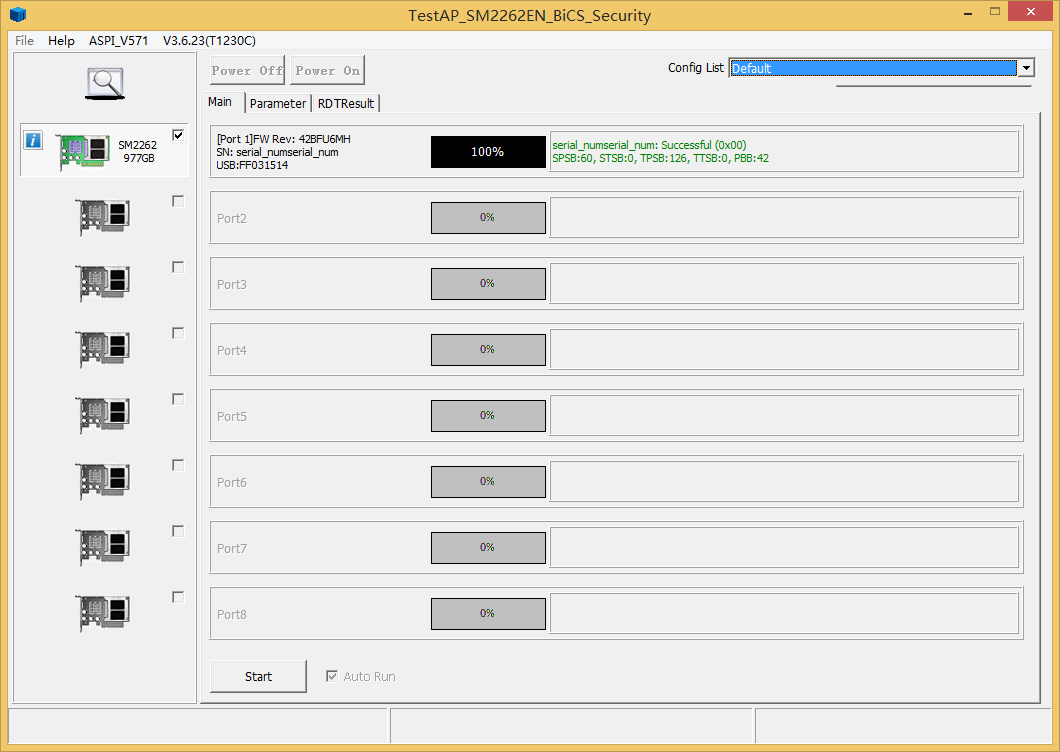Enable the Port3 device checkbox

tap(178, 267)
